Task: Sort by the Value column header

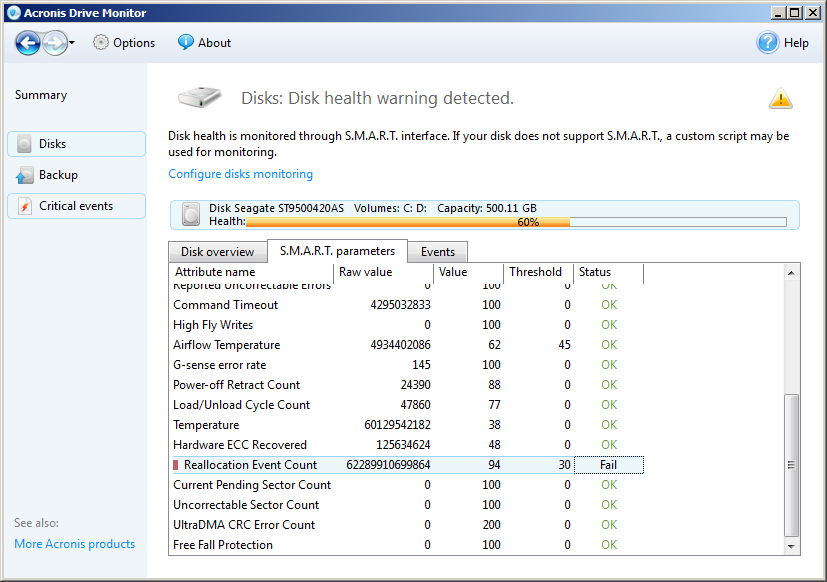Action: point(468,272)
